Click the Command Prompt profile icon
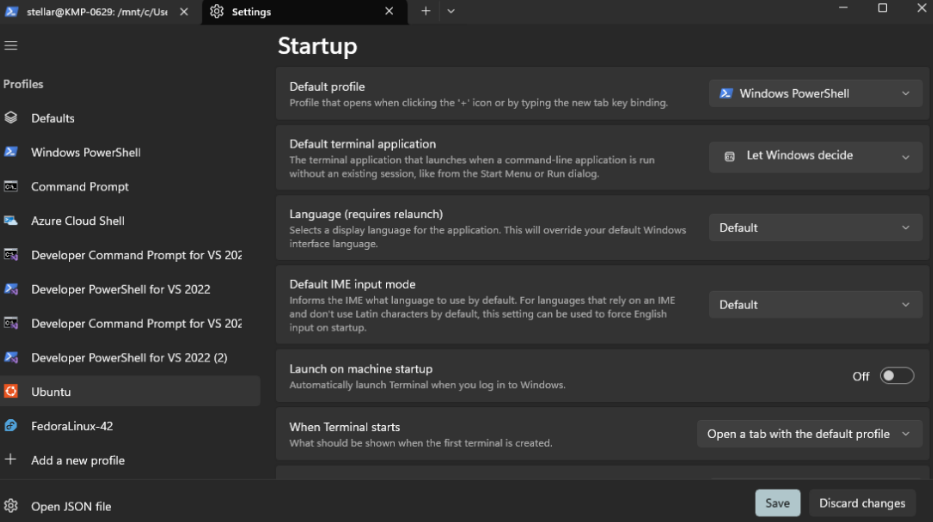 [11, 186]
